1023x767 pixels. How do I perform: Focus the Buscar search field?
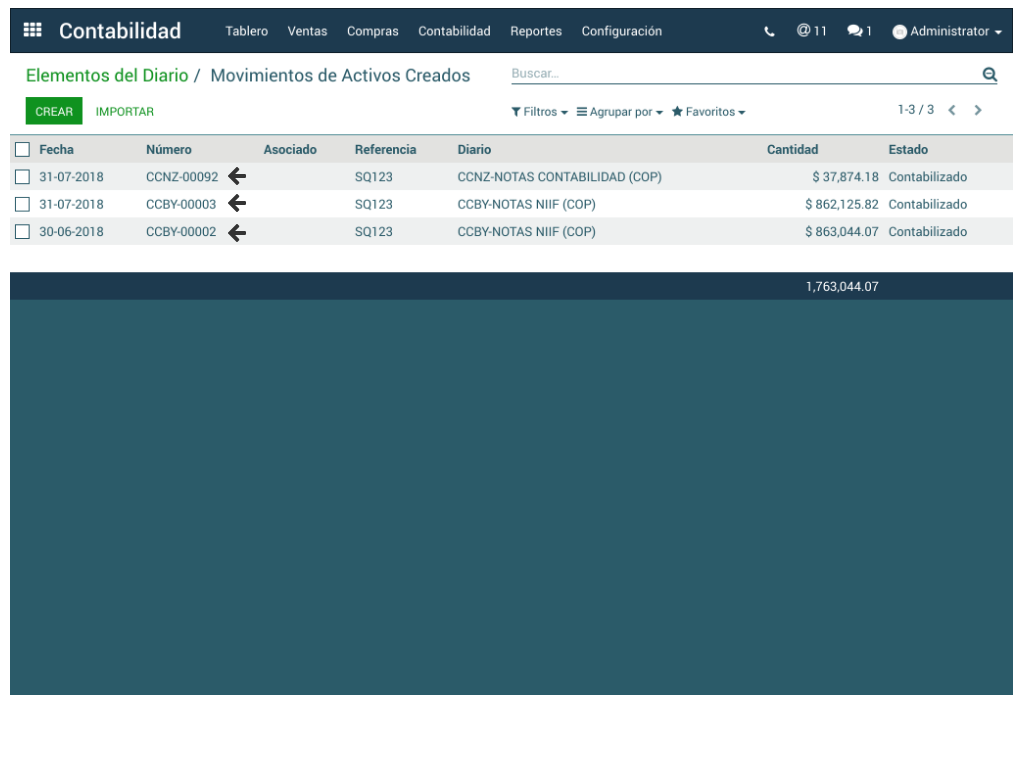(740, 74)
